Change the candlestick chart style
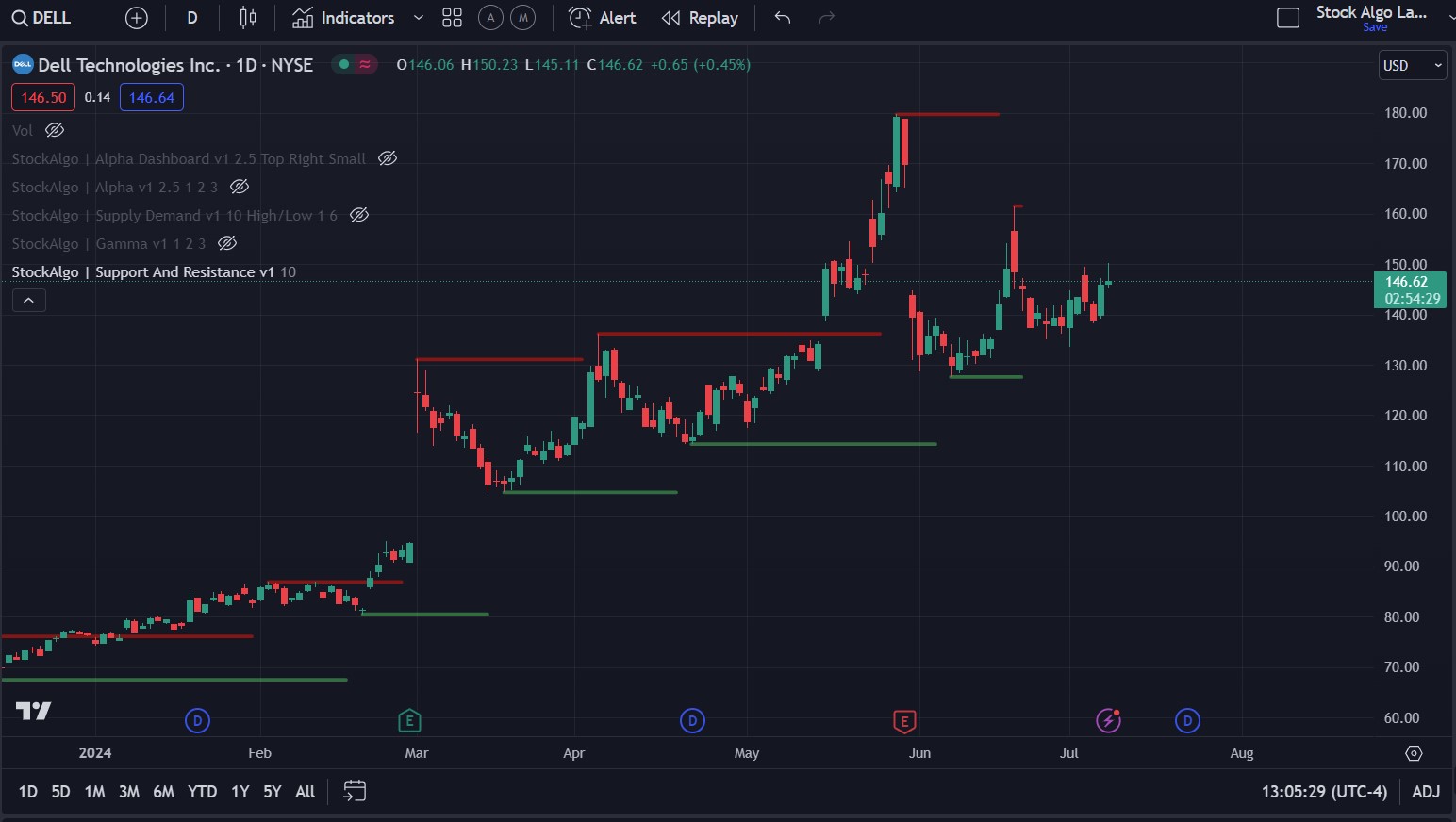 pyautogui.click(x=248, y=18)
